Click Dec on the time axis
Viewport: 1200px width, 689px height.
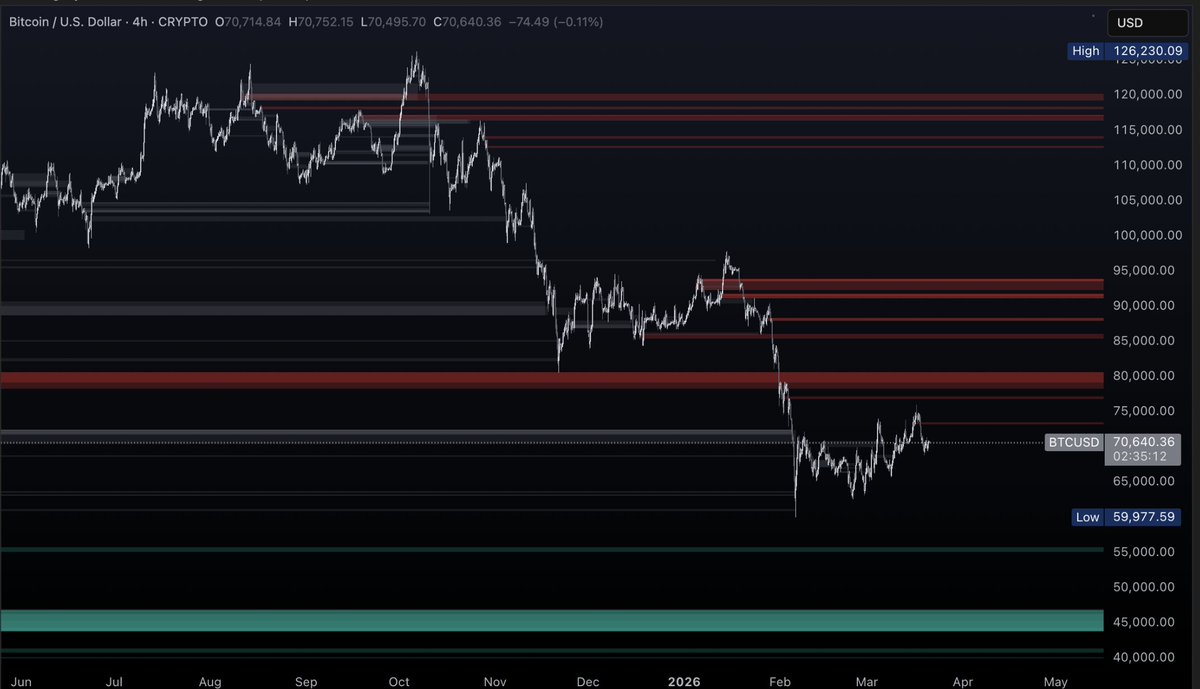(588, 681)
